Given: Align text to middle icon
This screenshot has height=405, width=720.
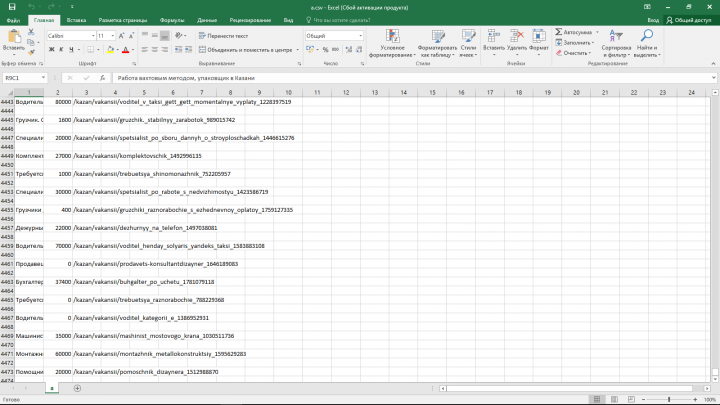Looking at the screenshot, I should coord(155,35).
